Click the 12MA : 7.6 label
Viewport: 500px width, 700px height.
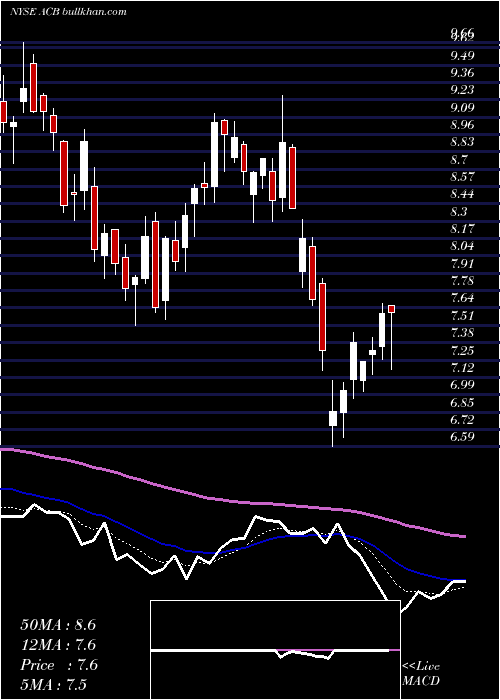(58, 645)
